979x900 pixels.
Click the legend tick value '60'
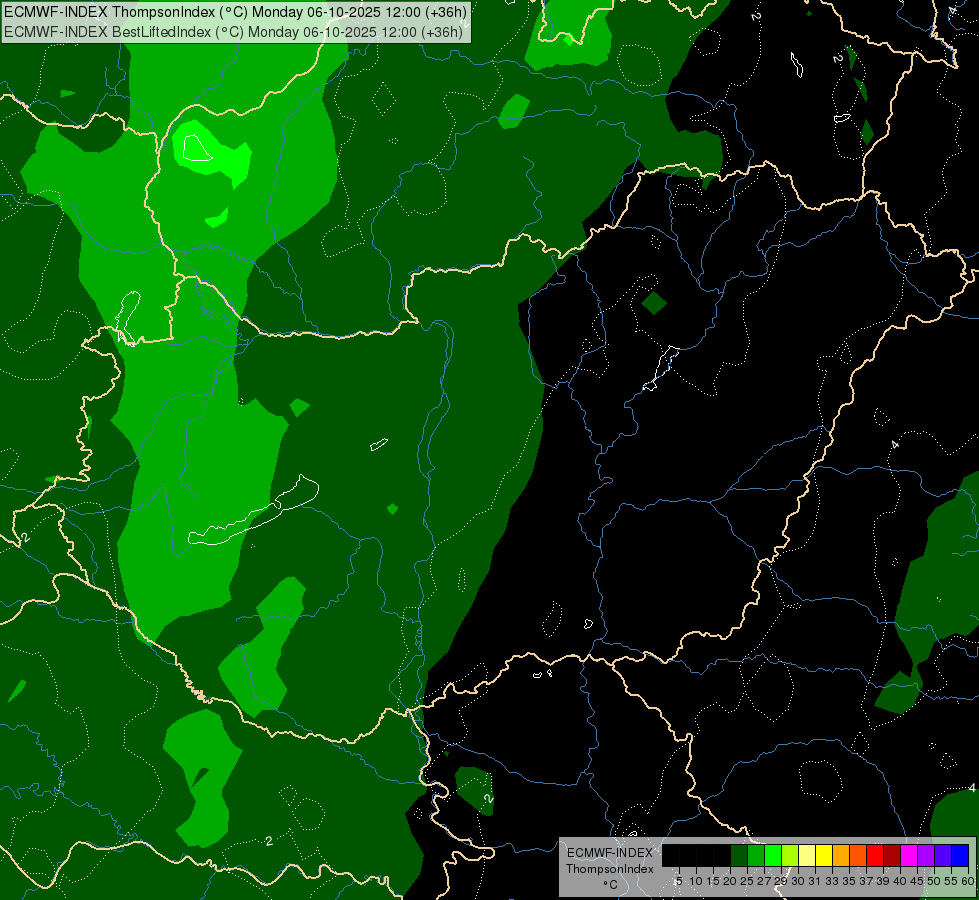968,881
